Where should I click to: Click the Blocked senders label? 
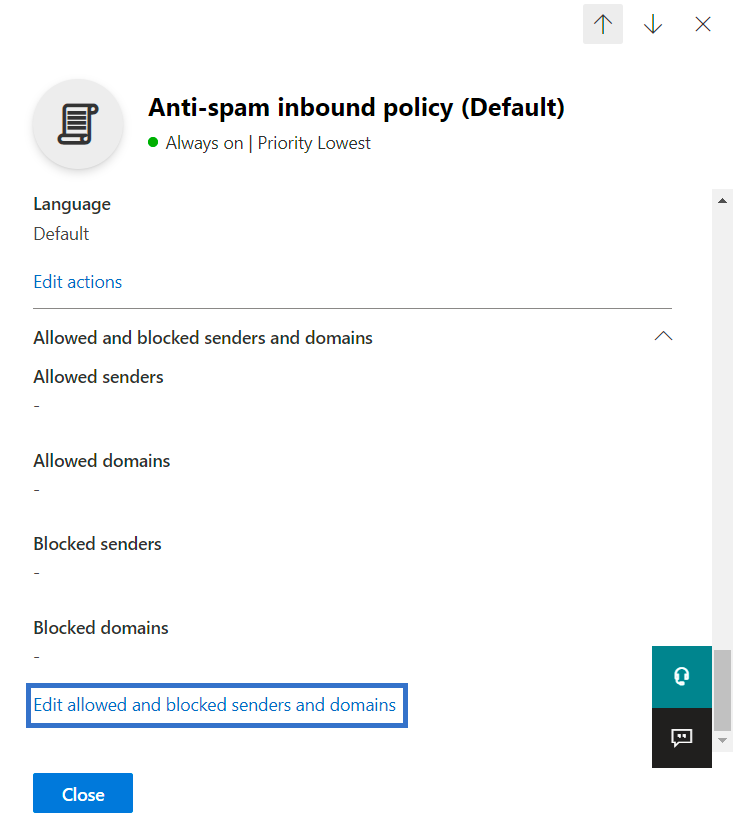(97, 543)
